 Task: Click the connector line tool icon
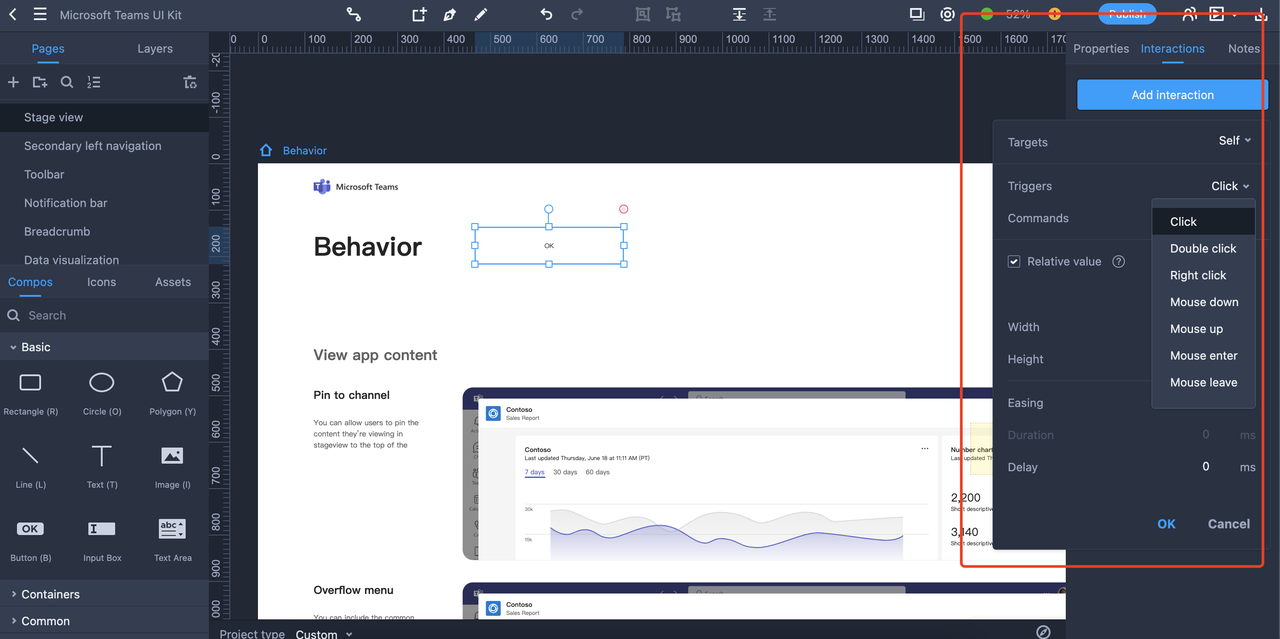354,14
